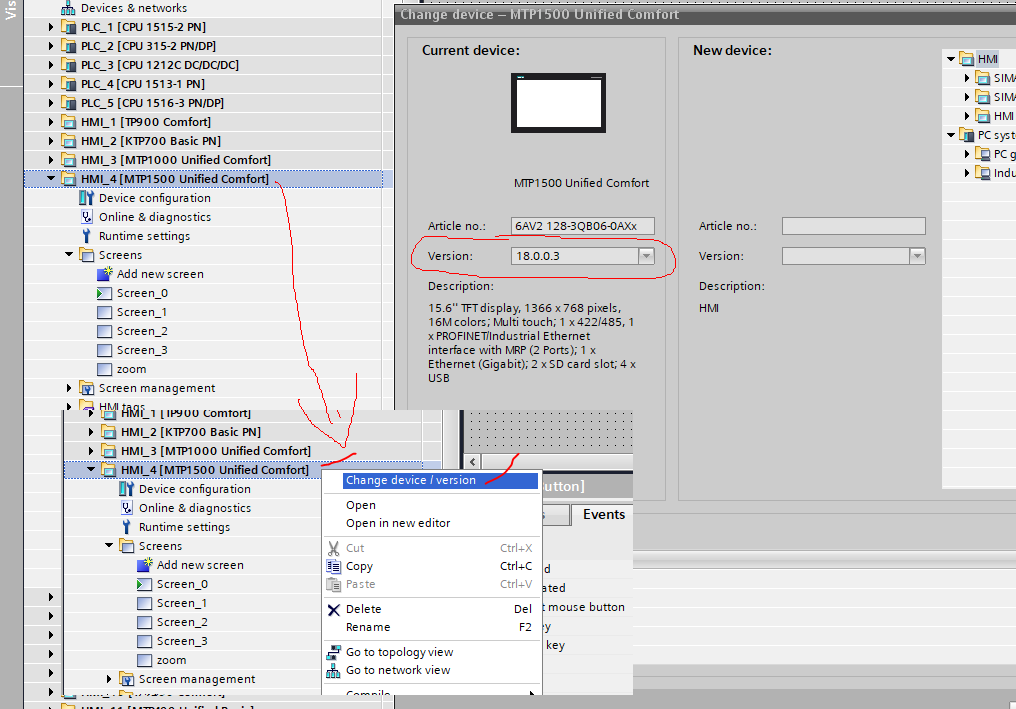Click the New device description text HMI
Screen dimensions: 1016x709
(x=709, y=308)
